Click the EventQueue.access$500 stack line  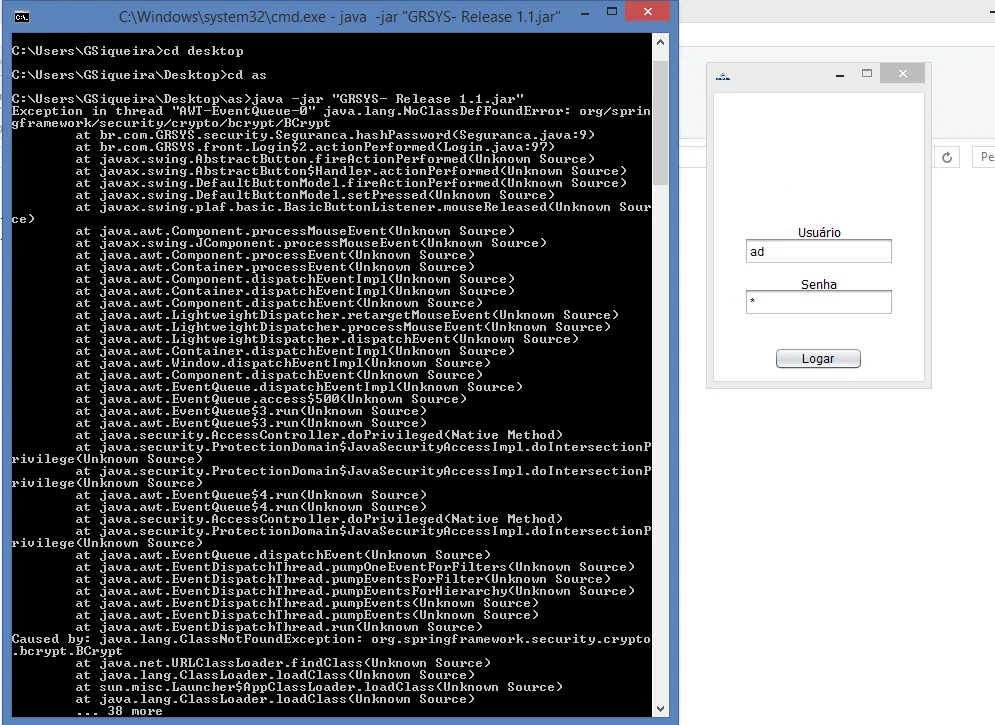point(271,399)
